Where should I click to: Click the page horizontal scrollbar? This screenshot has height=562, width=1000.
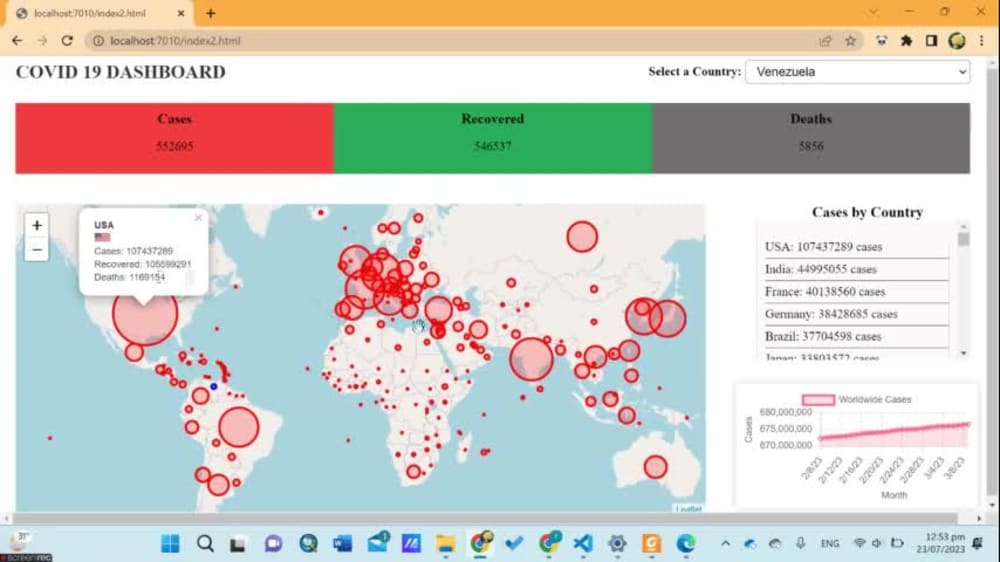(485, 518)
